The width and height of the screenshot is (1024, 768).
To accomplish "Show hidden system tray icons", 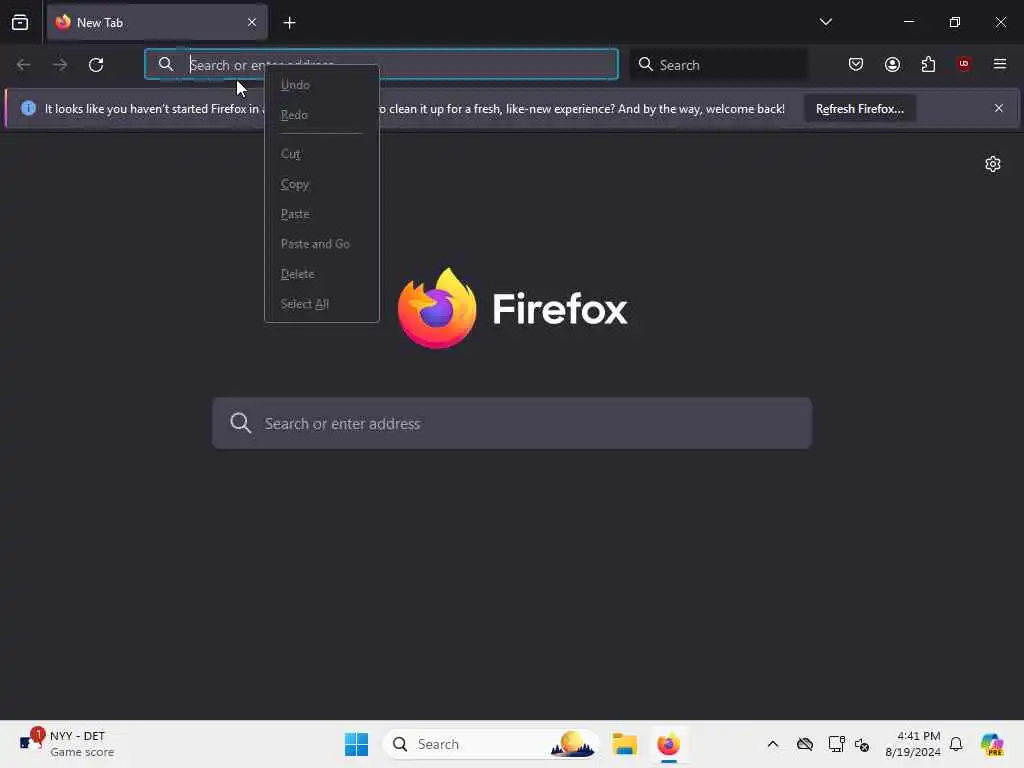I will pyautogui.click(x=773, y=744).
